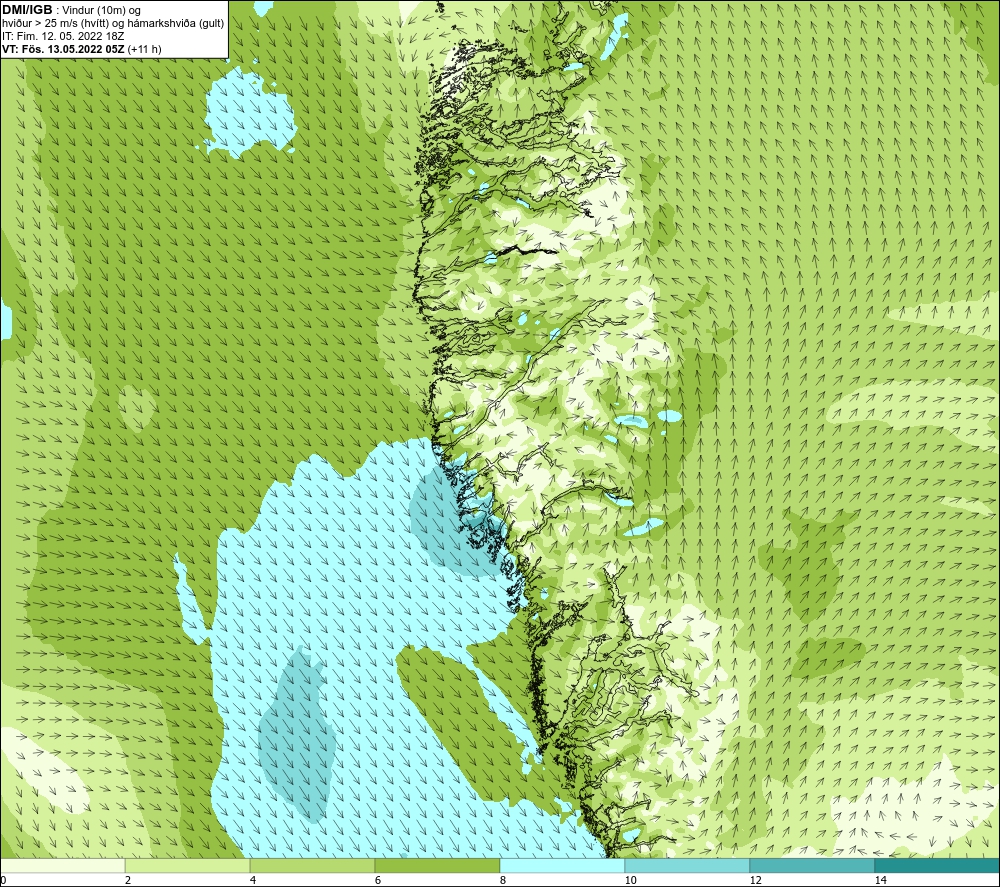Click the 'IT: Fim. 12. 05. 2022 18Z' line
Image resolution: width=1000 pixels, height=887 pixels.
coord(62,36)
